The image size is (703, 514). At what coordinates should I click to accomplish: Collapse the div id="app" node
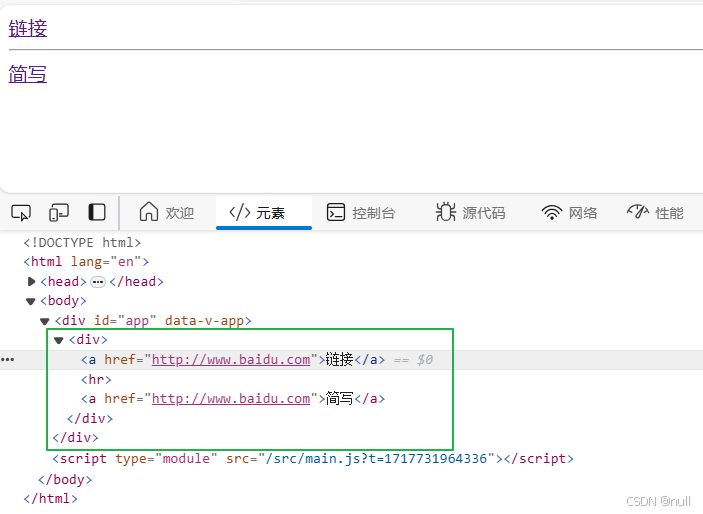click(x=44, y=321)
